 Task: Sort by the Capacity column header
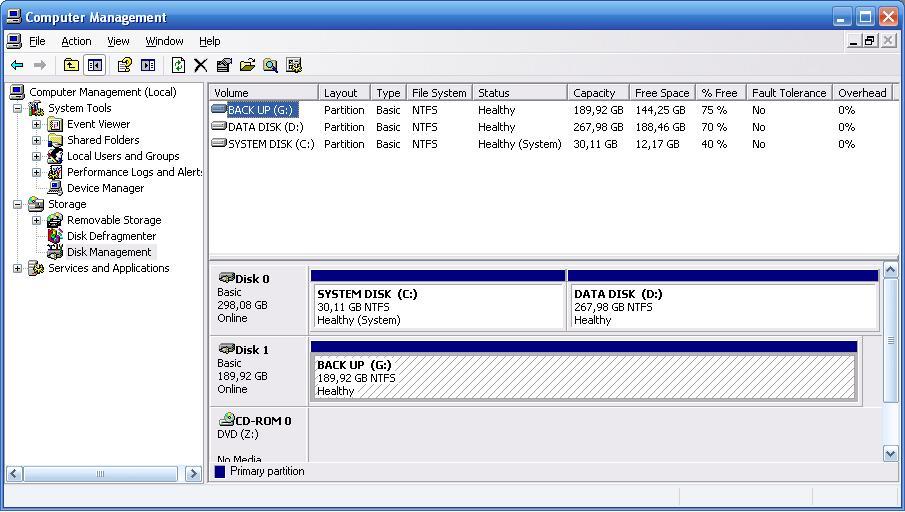coord(598,92)
